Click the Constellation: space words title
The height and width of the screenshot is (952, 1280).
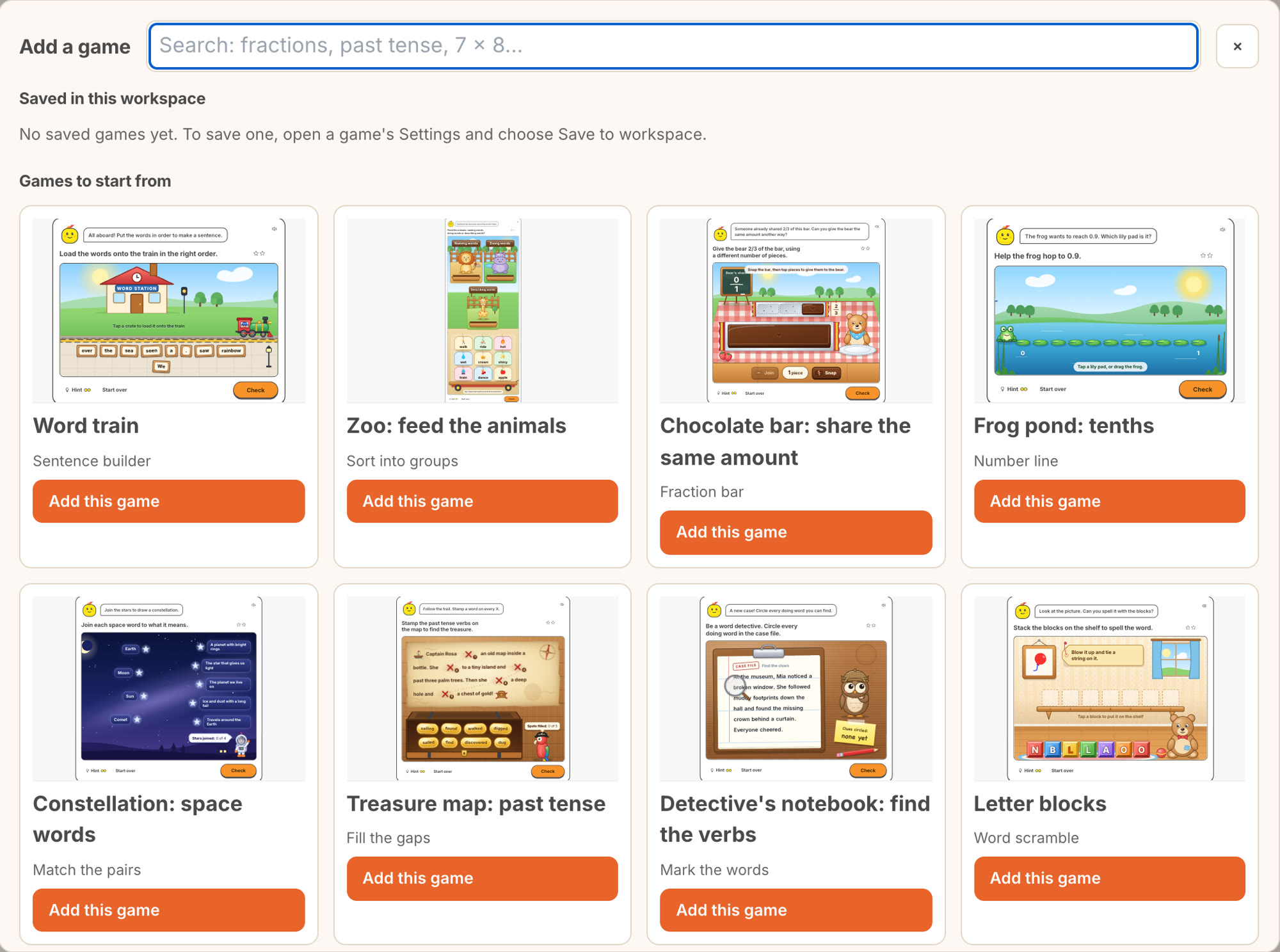coord(138,819)
